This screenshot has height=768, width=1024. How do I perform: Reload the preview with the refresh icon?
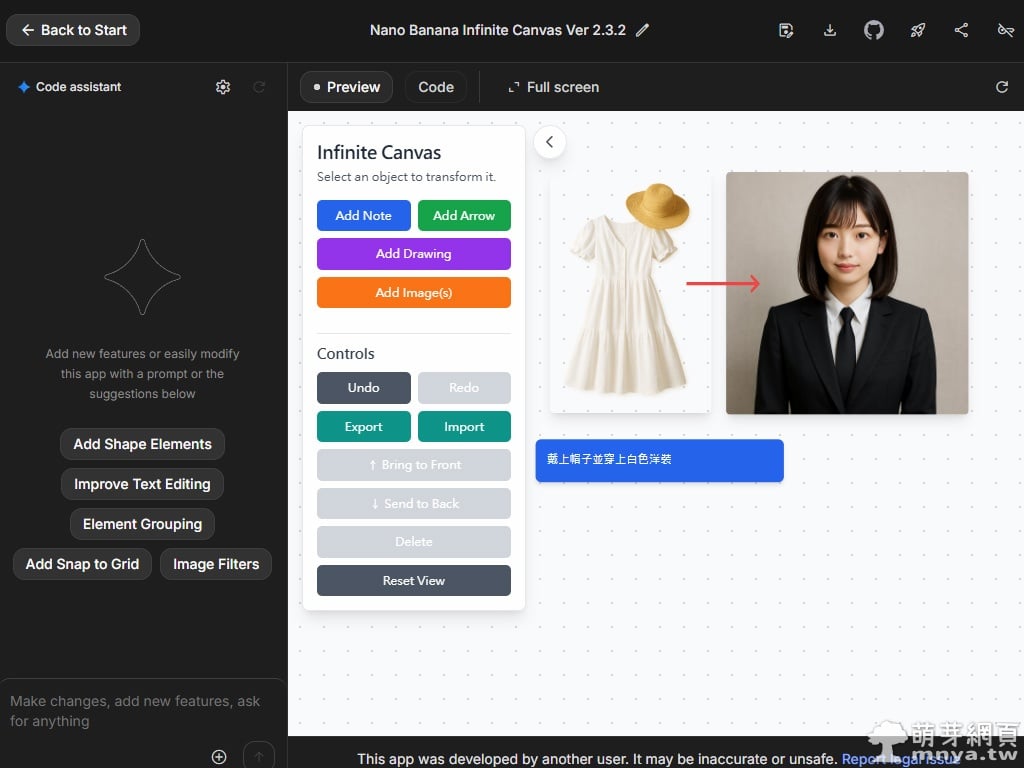pyautogui.click(x=1001, y=87)
